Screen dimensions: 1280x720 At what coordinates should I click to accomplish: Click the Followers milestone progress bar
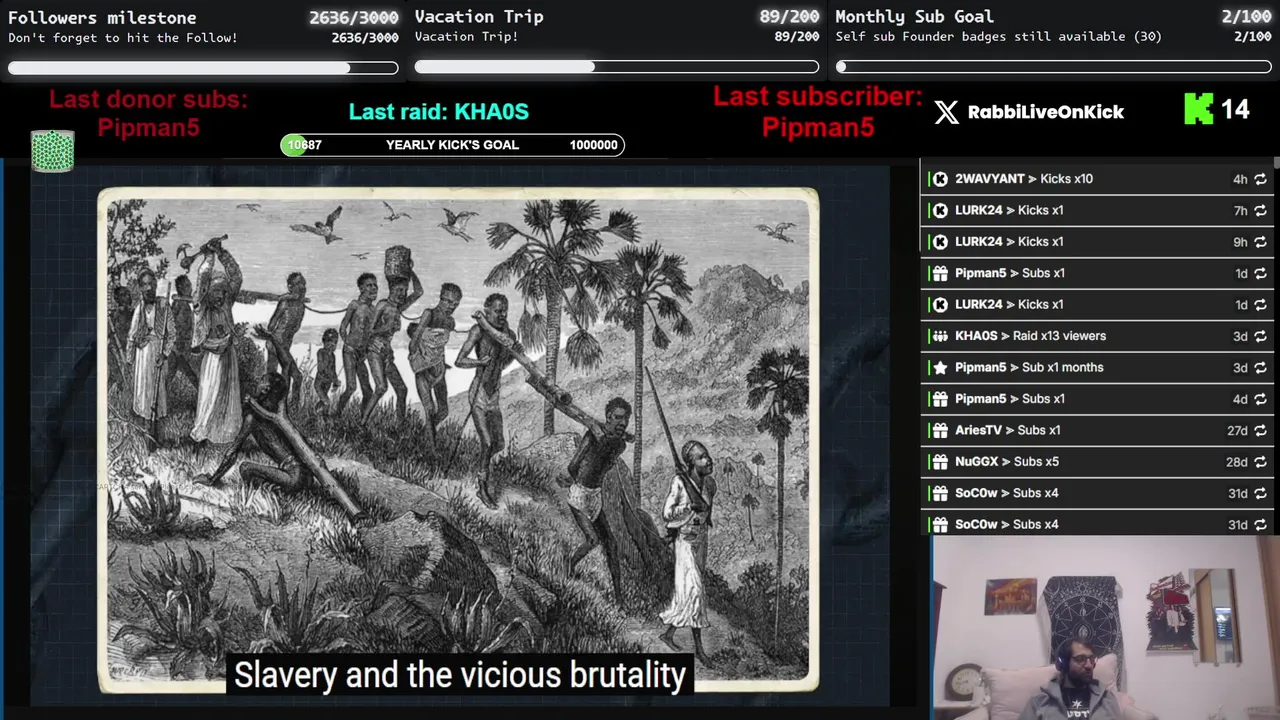coord(203,68)
